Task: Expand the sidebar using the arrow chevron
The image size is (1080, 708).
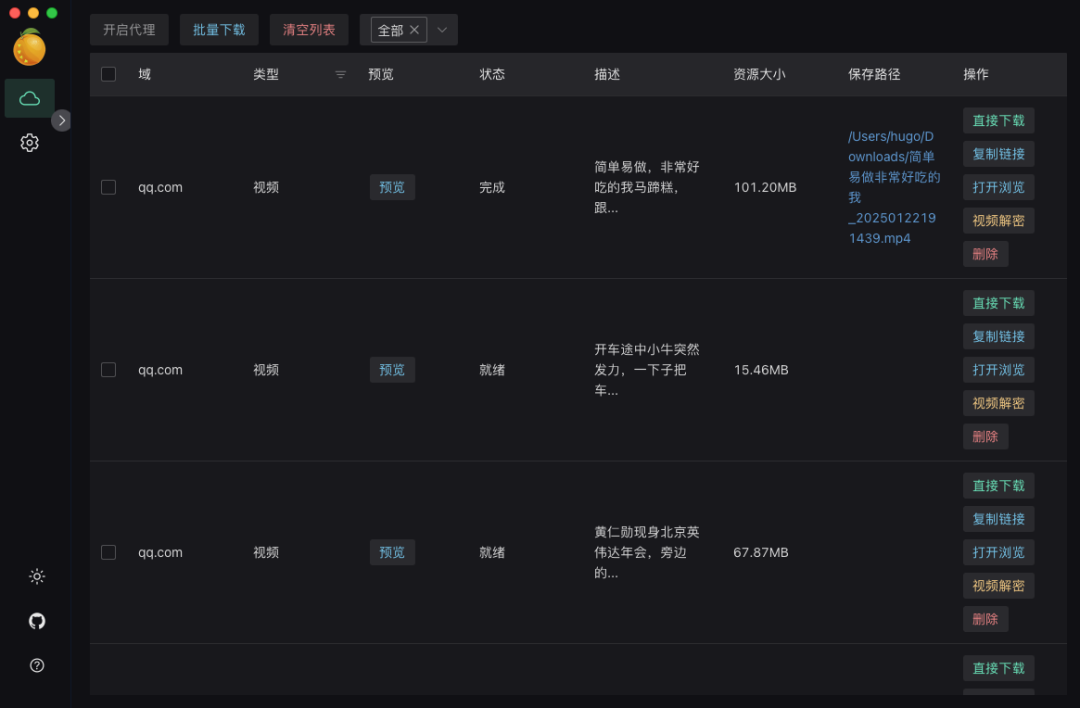Action: click(x=61, y=121)
